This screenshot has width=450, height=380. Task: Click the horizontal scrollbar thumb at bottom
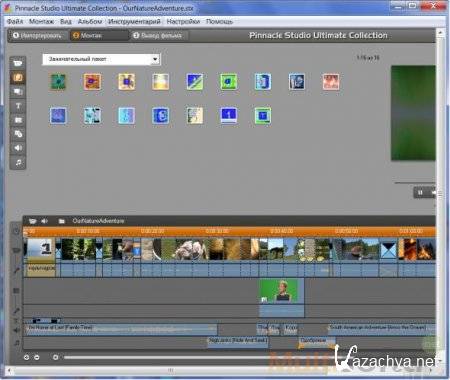pos(171,370)
